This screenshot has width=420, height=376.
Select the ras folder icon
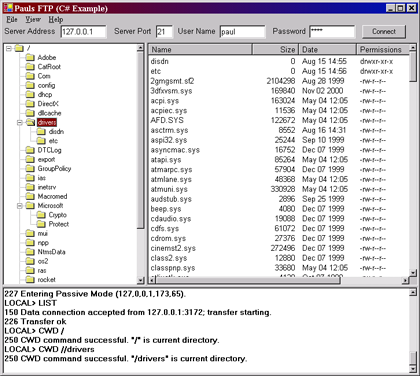pos(30,270)
